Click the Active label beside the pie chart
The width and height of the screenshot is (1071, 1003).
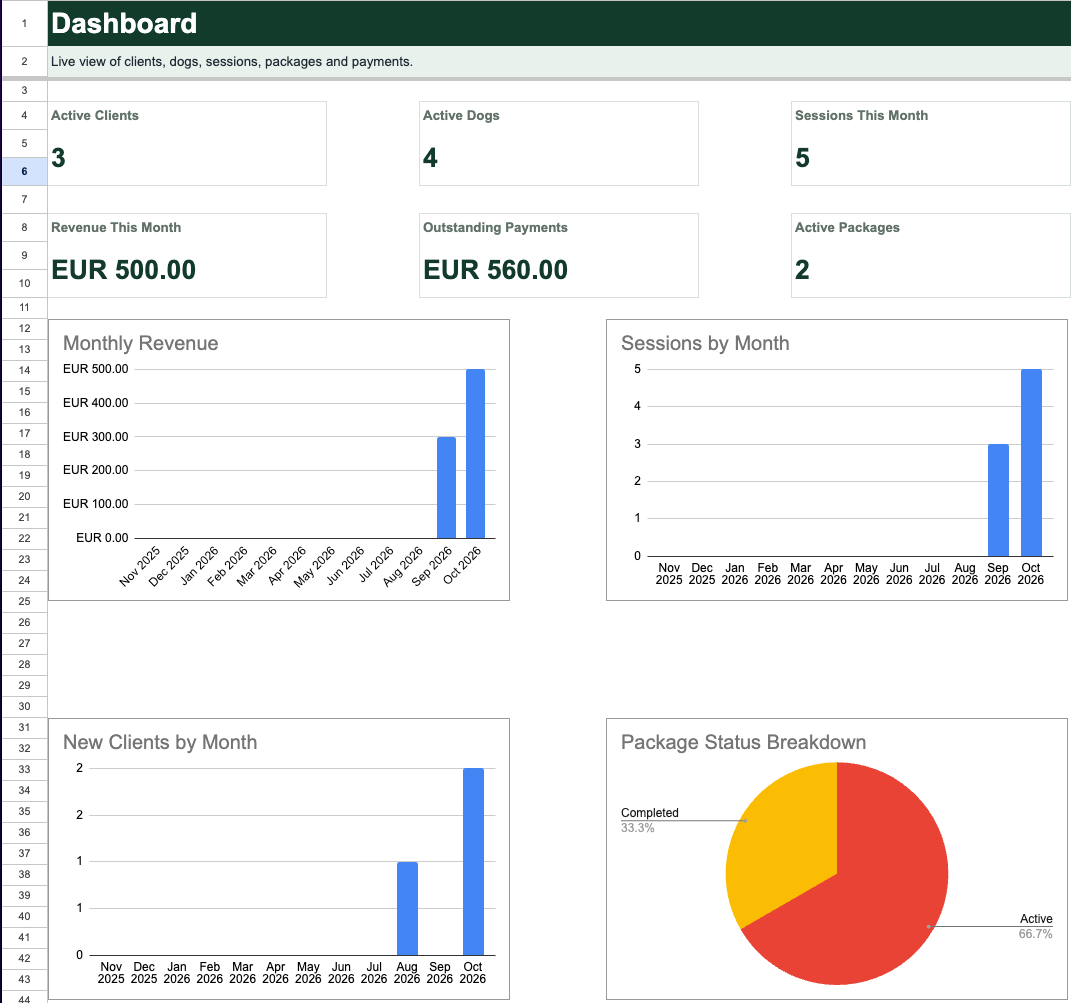coord(1036,918)
